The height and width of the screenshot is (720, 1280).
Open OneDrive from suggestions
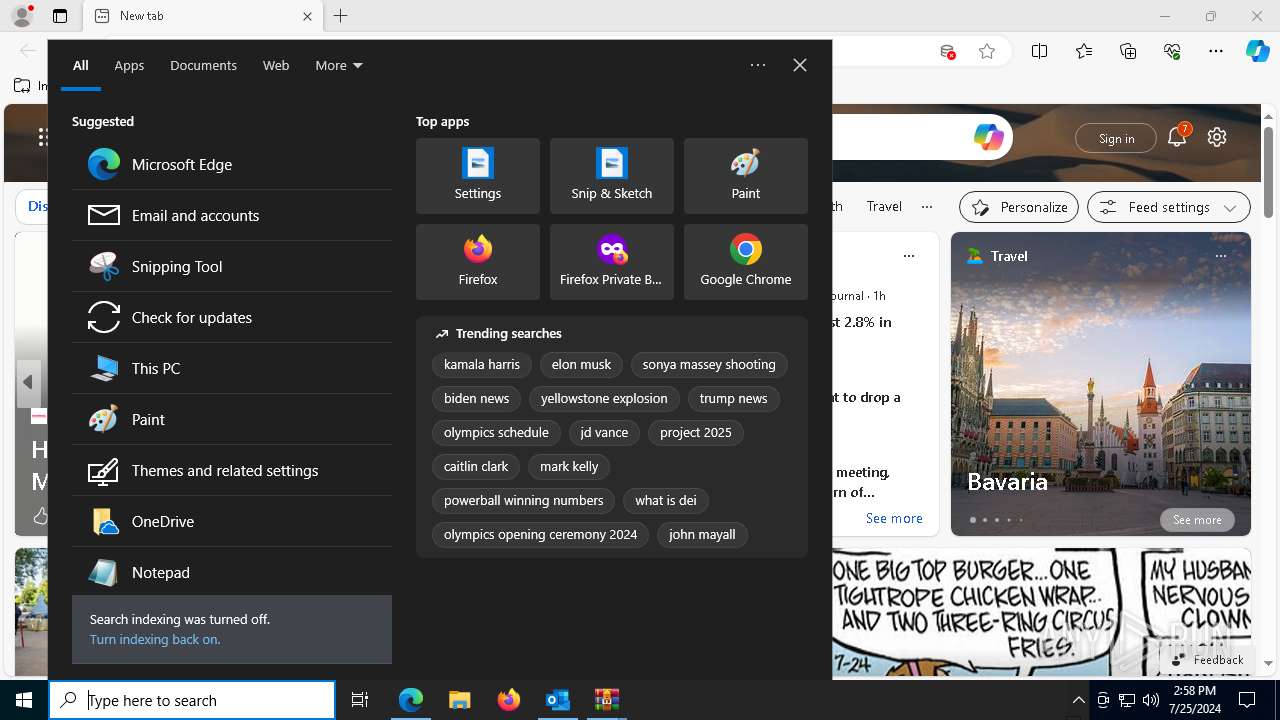231,521
